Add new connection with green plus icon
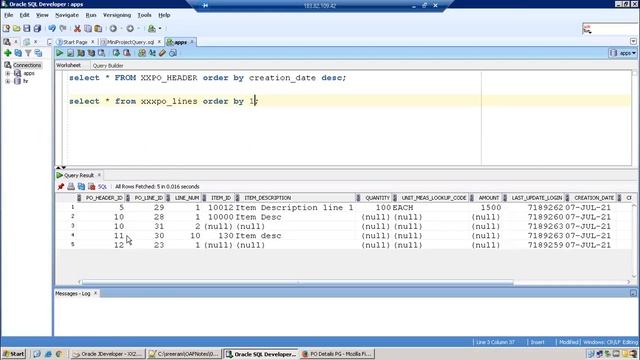Viewport: 640px width, 360px height. [x=7, y=53]
